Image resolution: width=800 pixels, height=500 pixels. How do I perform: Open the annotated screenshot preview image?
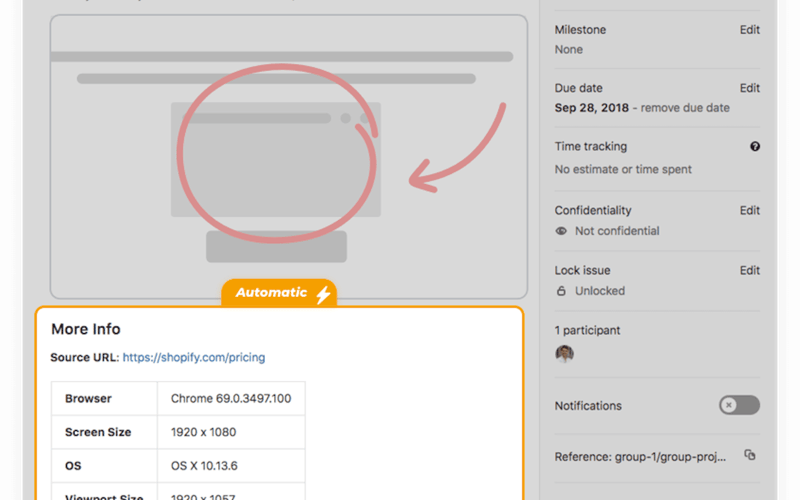tap(289, 157)
